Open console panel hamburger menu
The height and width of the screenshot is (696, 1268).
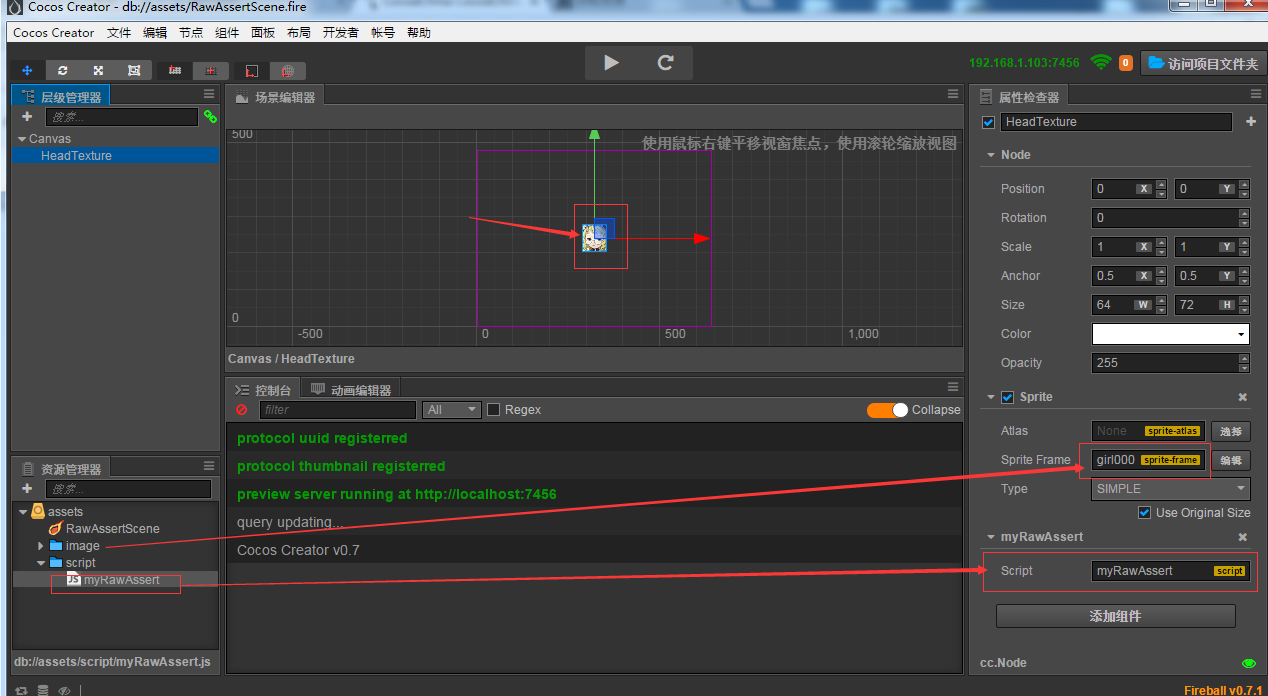(953, 387)
